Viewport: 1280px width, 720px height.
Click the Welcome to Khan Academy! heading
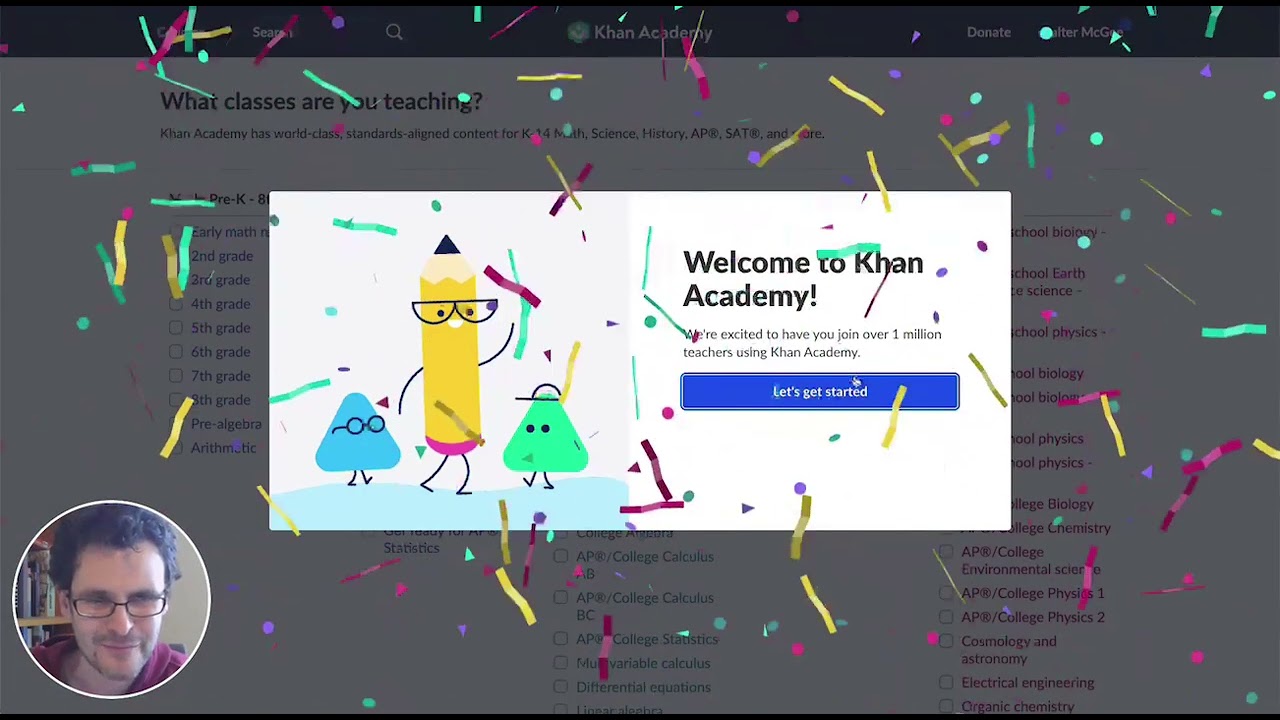point(803,279)
